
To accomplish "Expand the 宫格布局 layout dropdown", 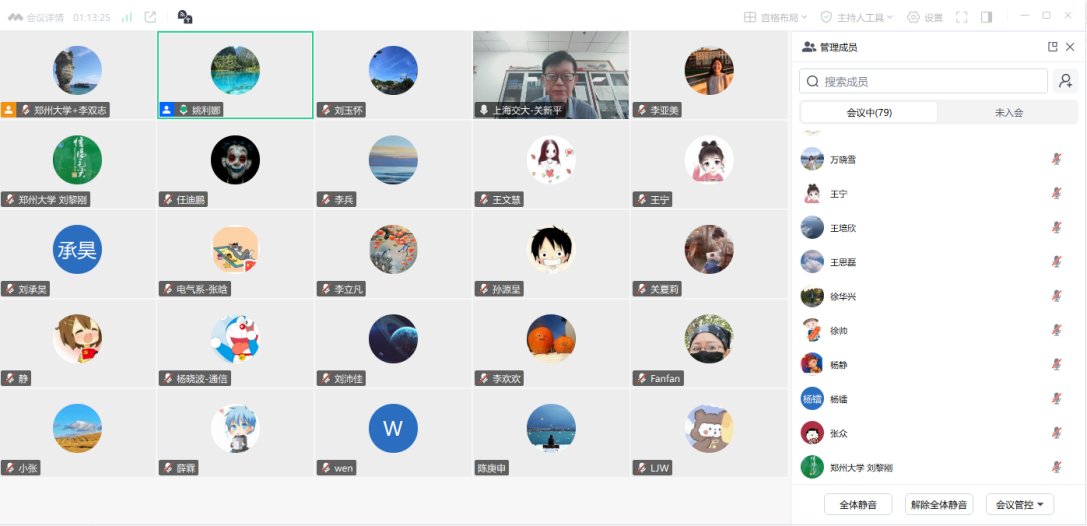I will [x=777, y=17].
